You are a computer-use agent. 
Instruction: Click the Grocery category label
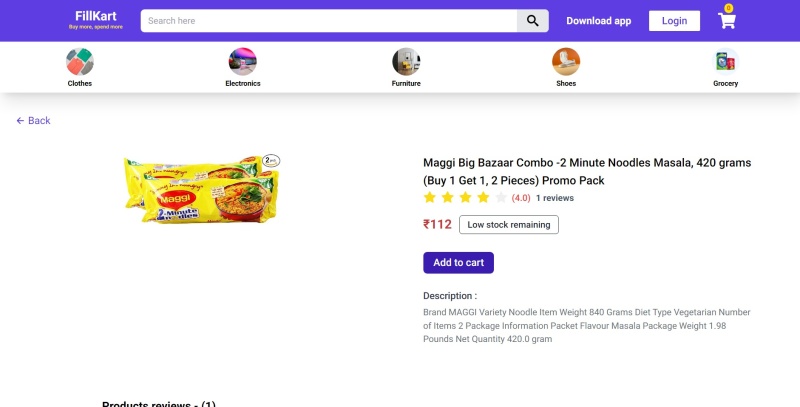click(726, 83)
